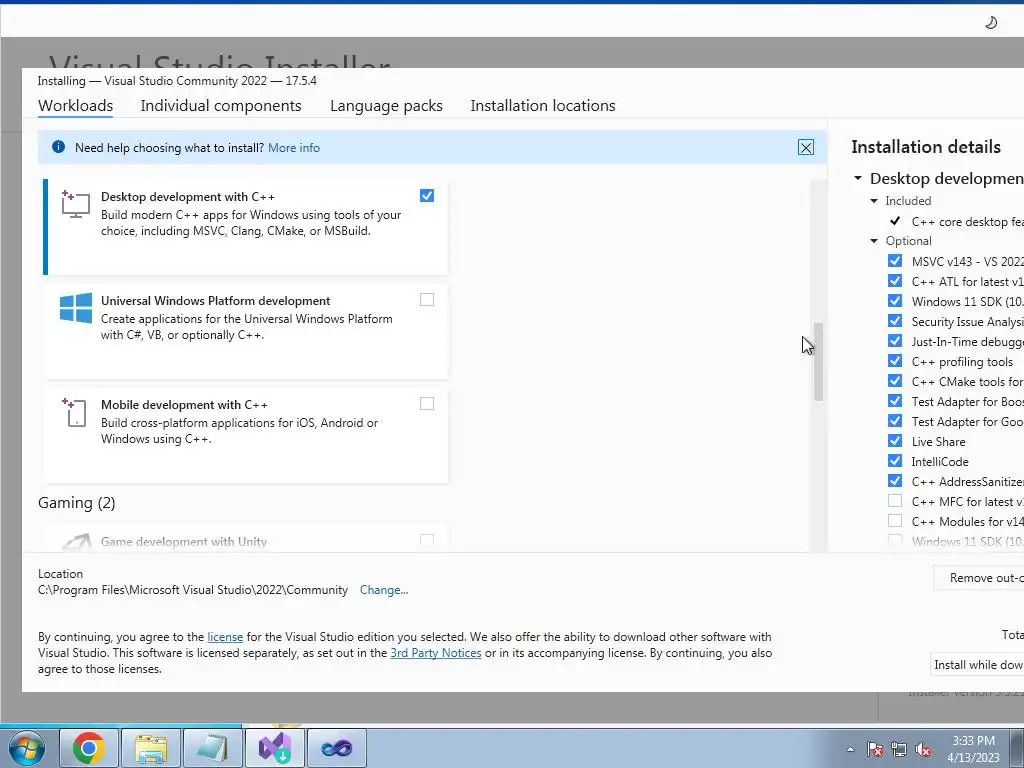Click the Desktop development with C++ monitor icon
Viewport: 1024px width, 768px height.
click(x=75, y=204)
